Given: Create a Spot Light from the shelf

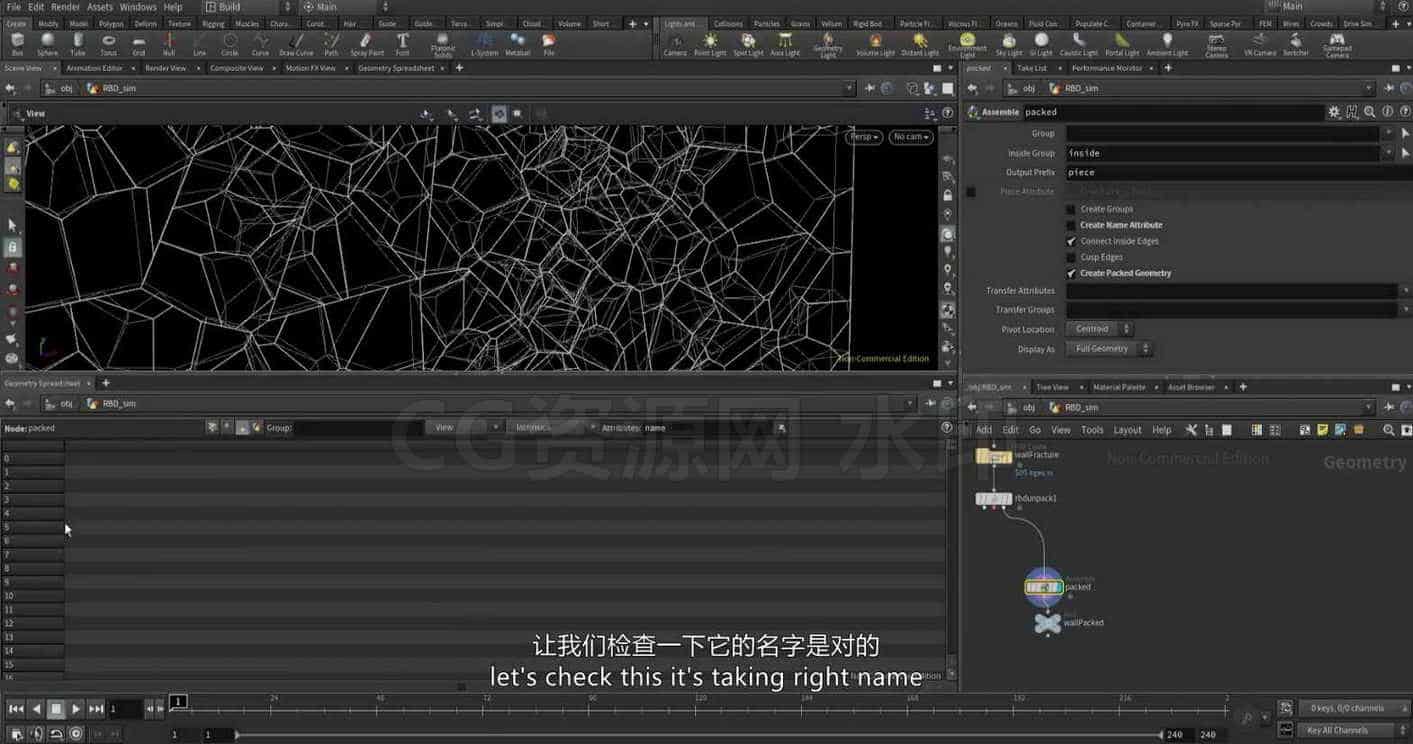Looking at the screenshot, I should click(748, 44).
